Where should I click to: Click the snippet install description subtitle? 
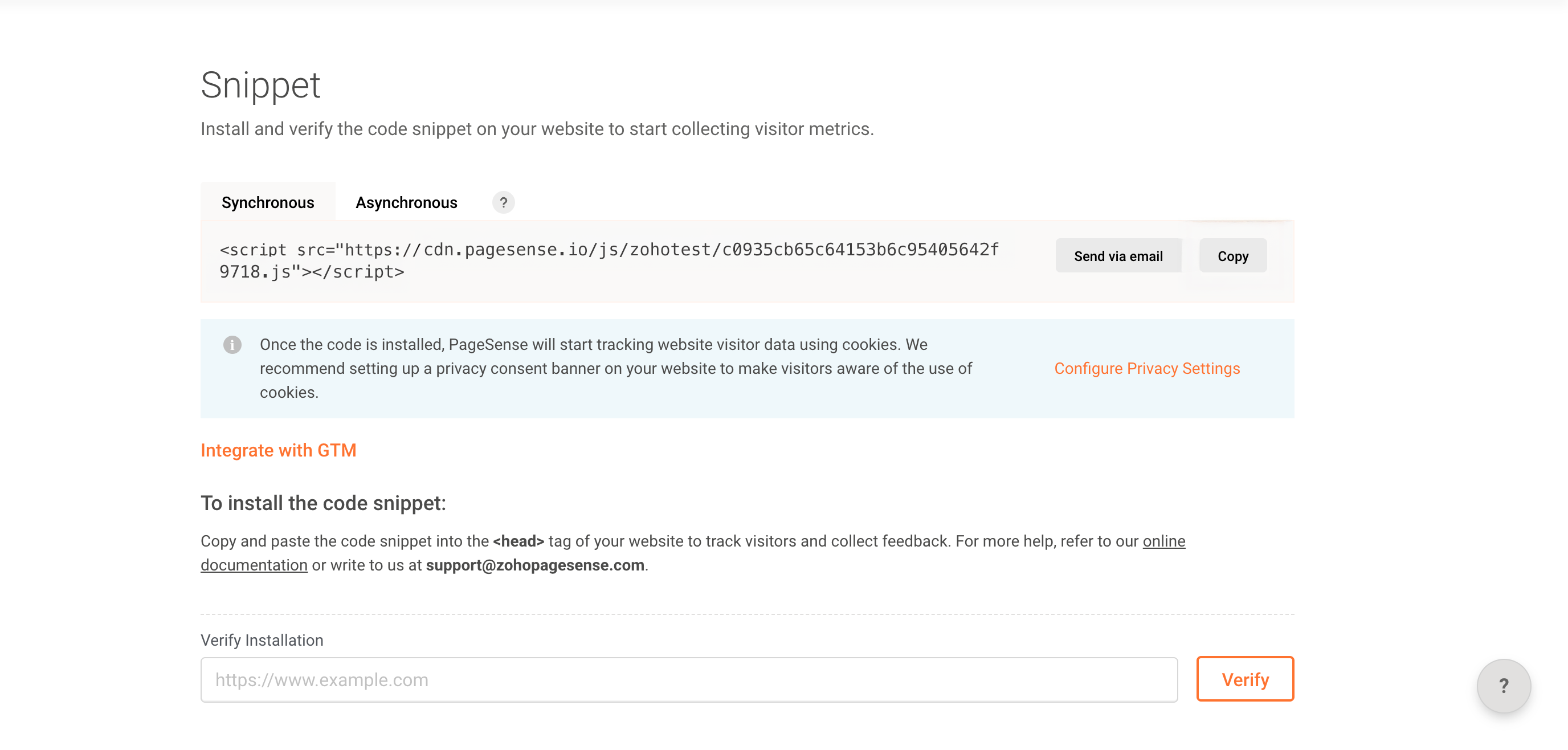[x=537, y=129]
